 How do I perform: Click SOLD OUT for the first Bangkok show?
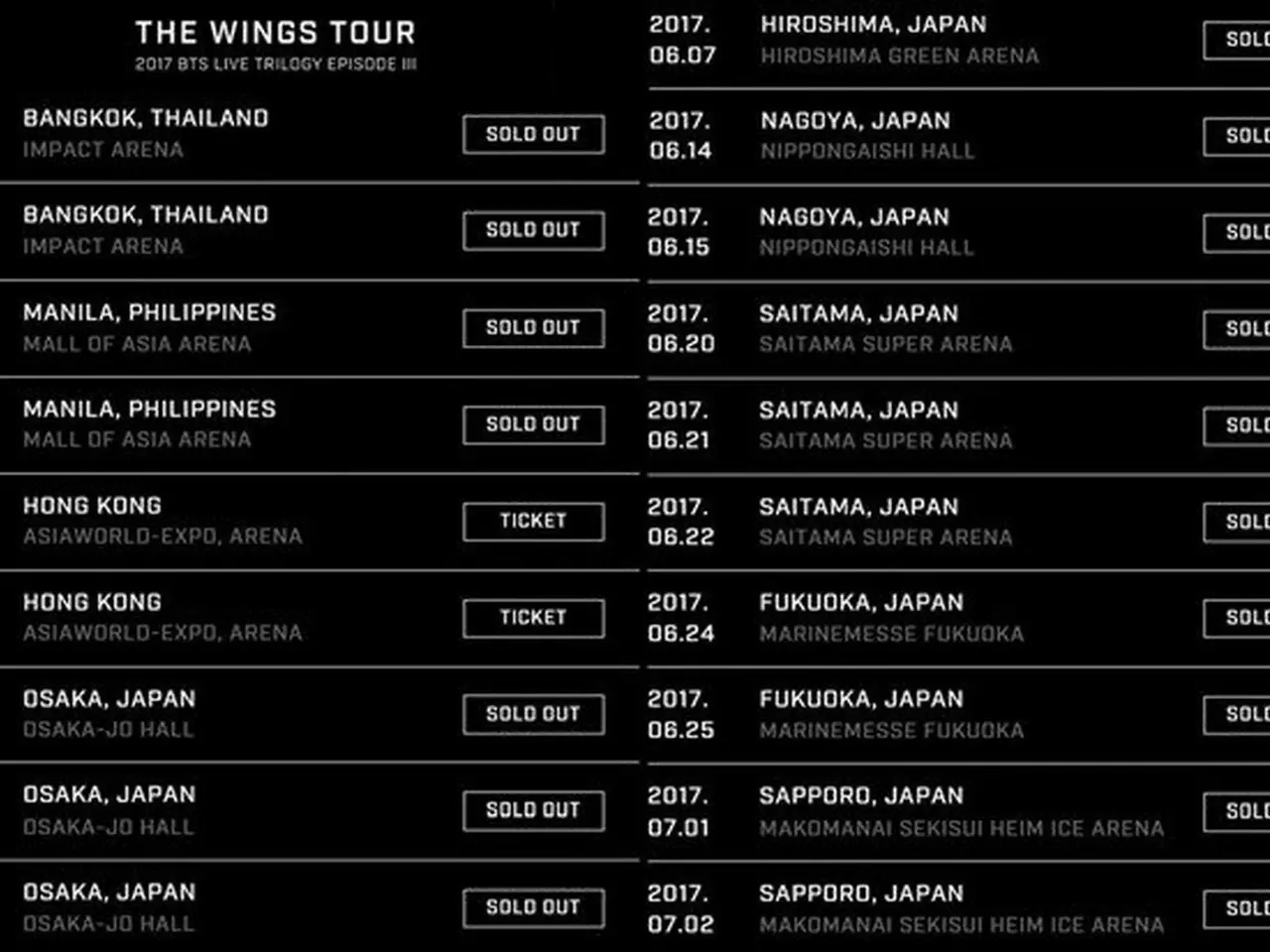click(x=533, y=134)
